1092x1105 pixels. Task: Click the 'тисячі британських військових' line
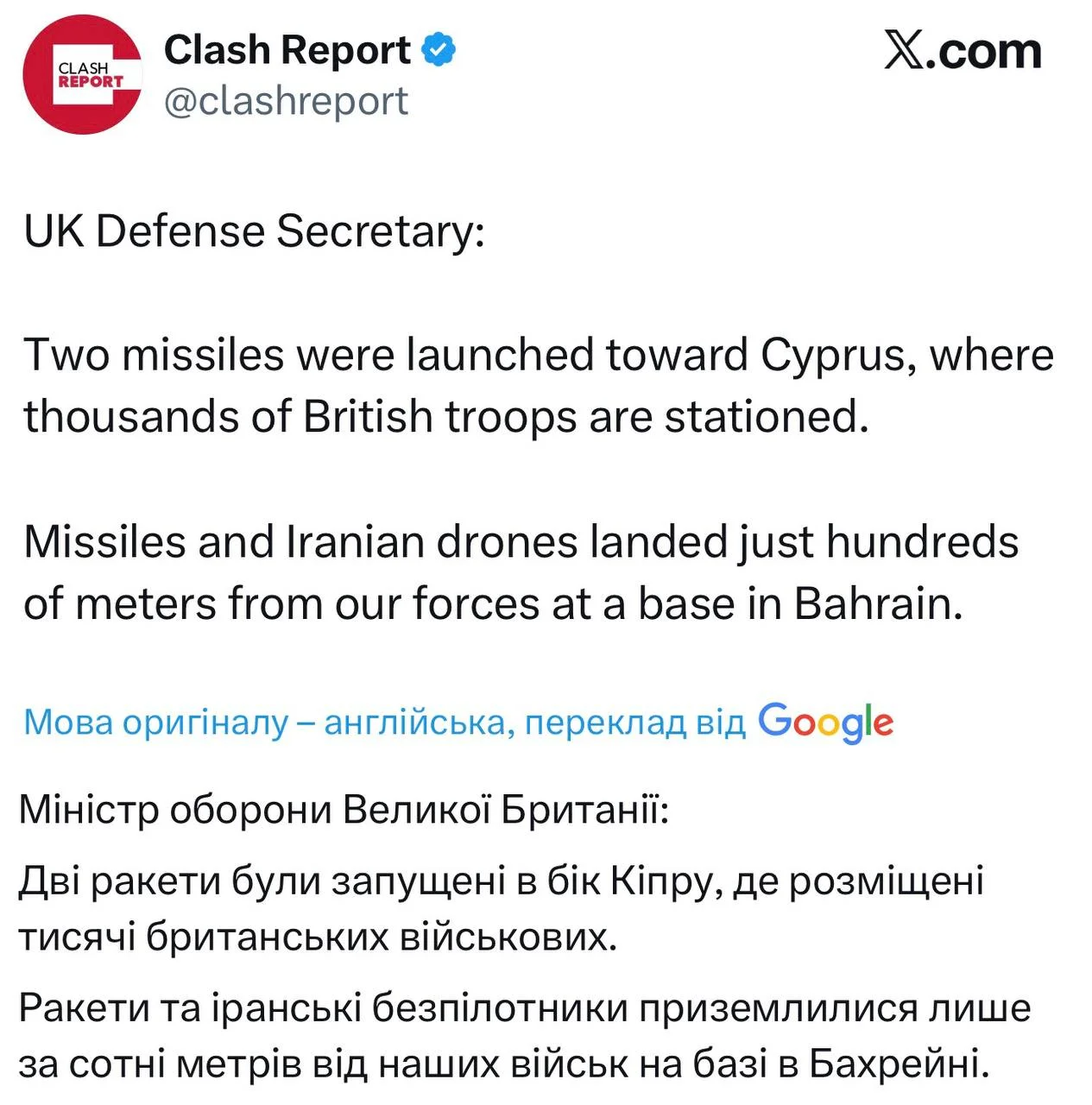[318, 937]
